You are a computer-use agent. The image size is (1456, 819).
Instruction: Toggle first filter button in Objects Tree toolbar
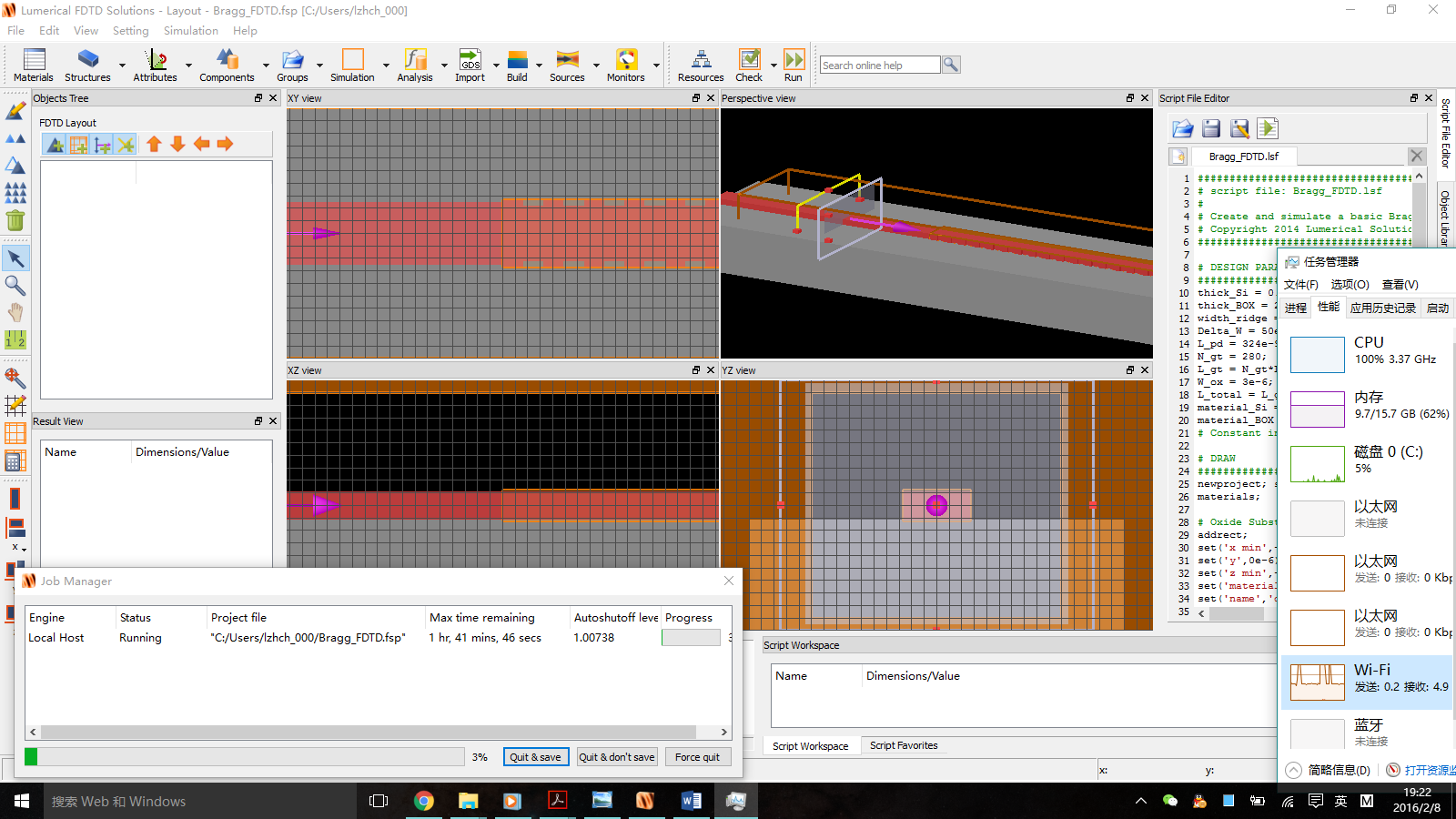pyautogui.click(x=55, y=144)
